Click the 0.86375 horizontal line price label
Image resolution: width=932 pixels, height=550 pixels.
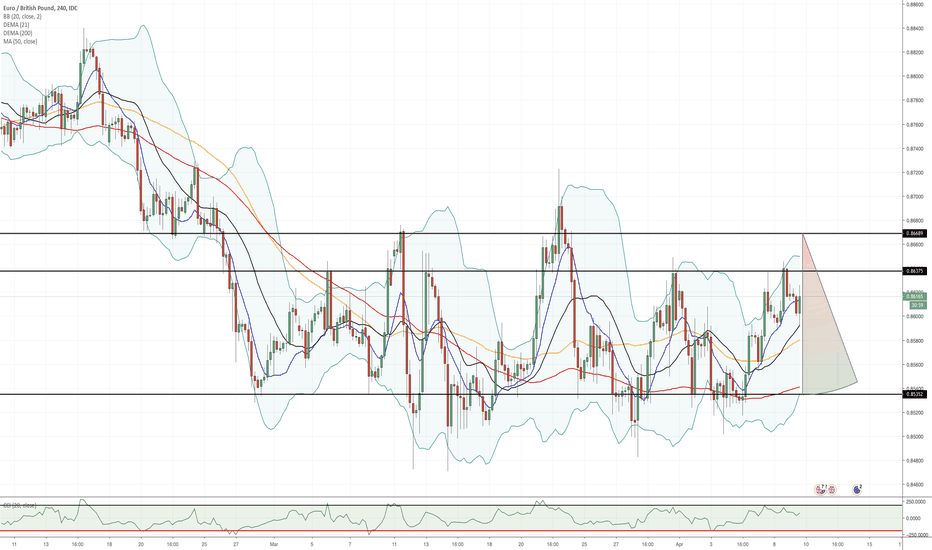pyautogui.click(x=914, y=271)
